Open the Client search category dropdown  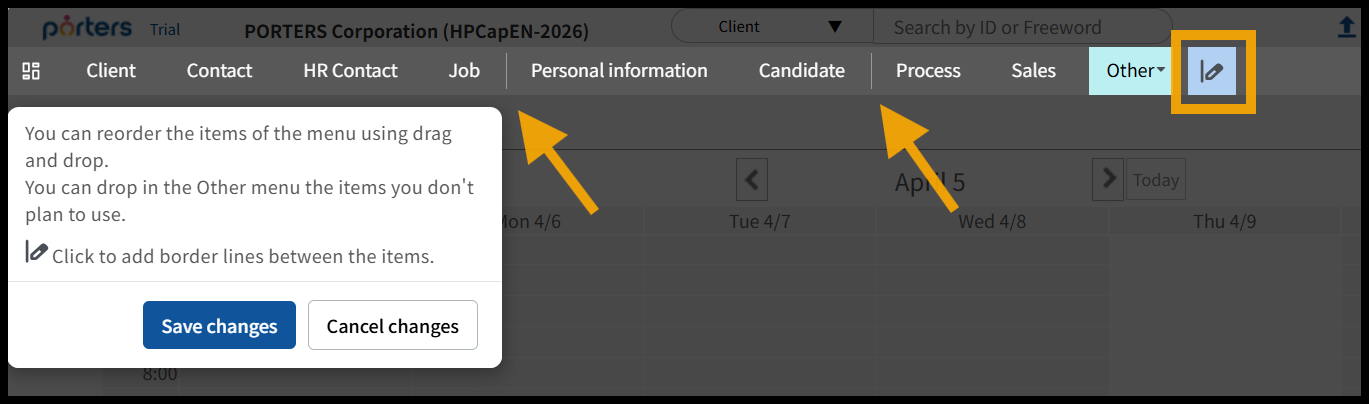point(772,27)
